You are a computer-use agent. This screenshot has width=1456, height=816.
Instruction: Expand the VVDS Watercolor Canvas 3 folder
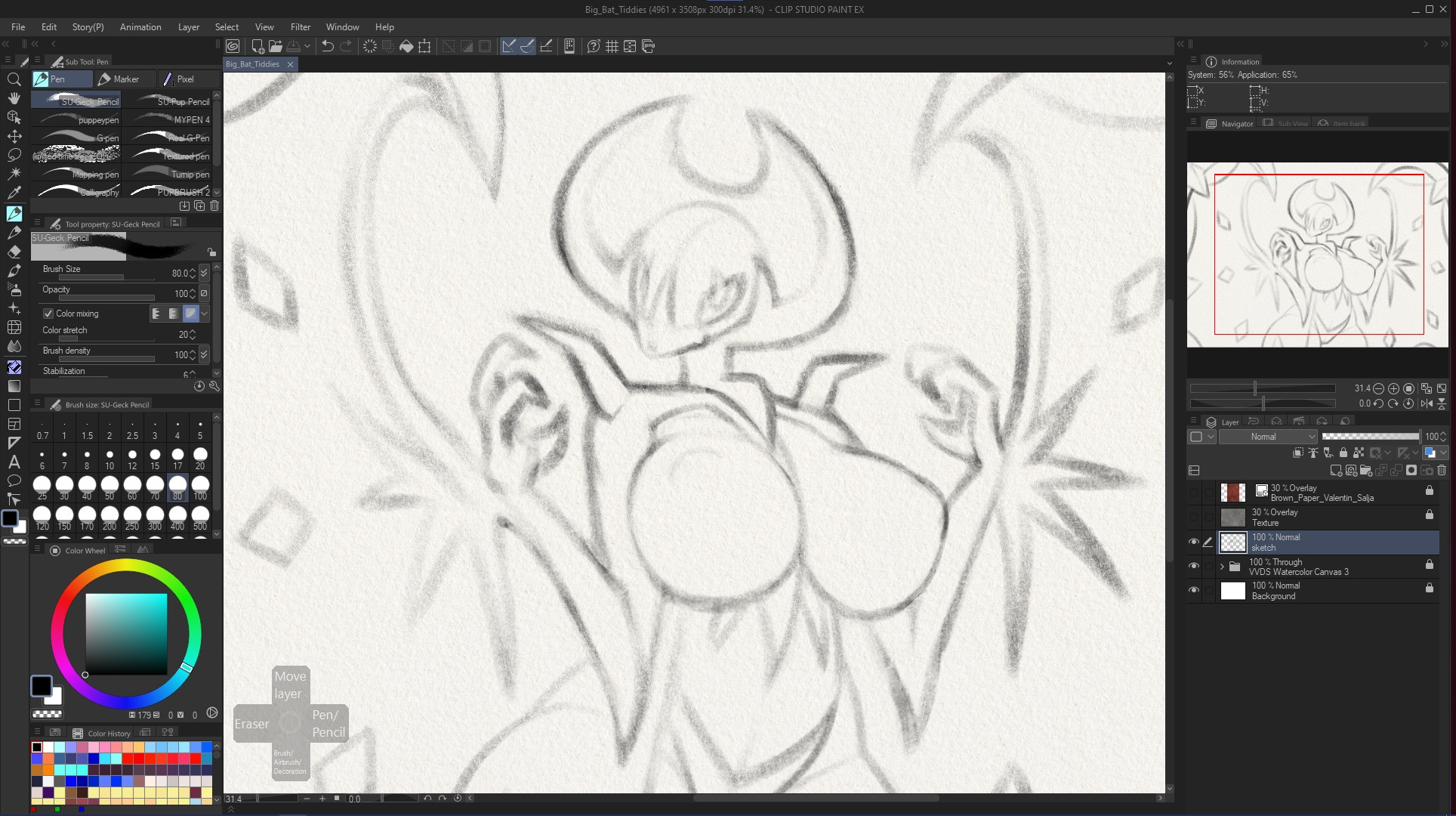coord(1222,566)
